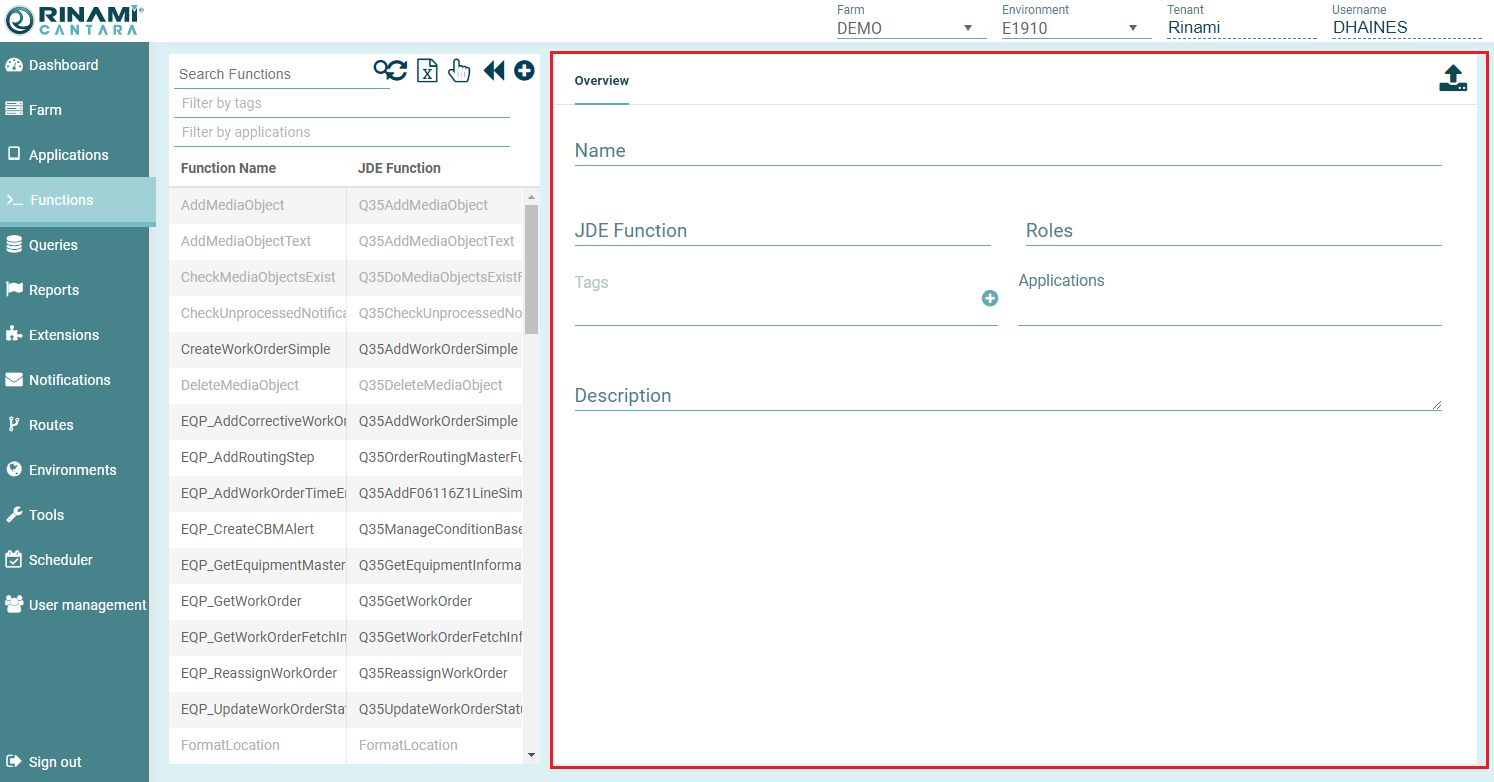This screenshot has width=1494, height=782.
Task: Focus the Description text area
Action: pyautogui.click(x=1007, y=396)
